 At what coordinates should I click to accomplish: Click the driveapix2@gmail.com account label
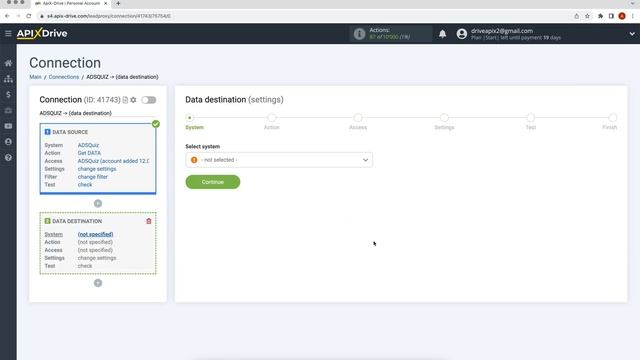[502, 31]
